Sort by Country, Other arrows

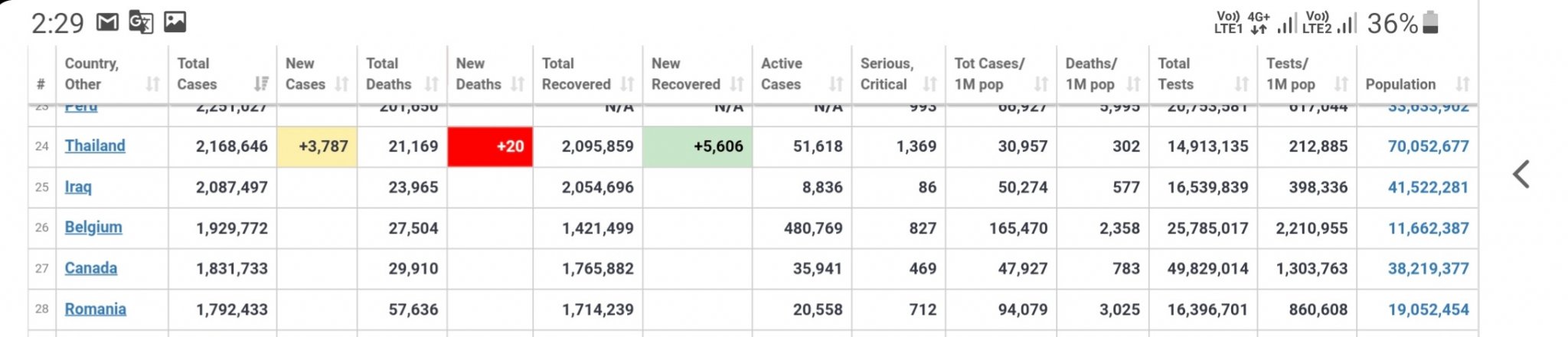click(153, 84)
